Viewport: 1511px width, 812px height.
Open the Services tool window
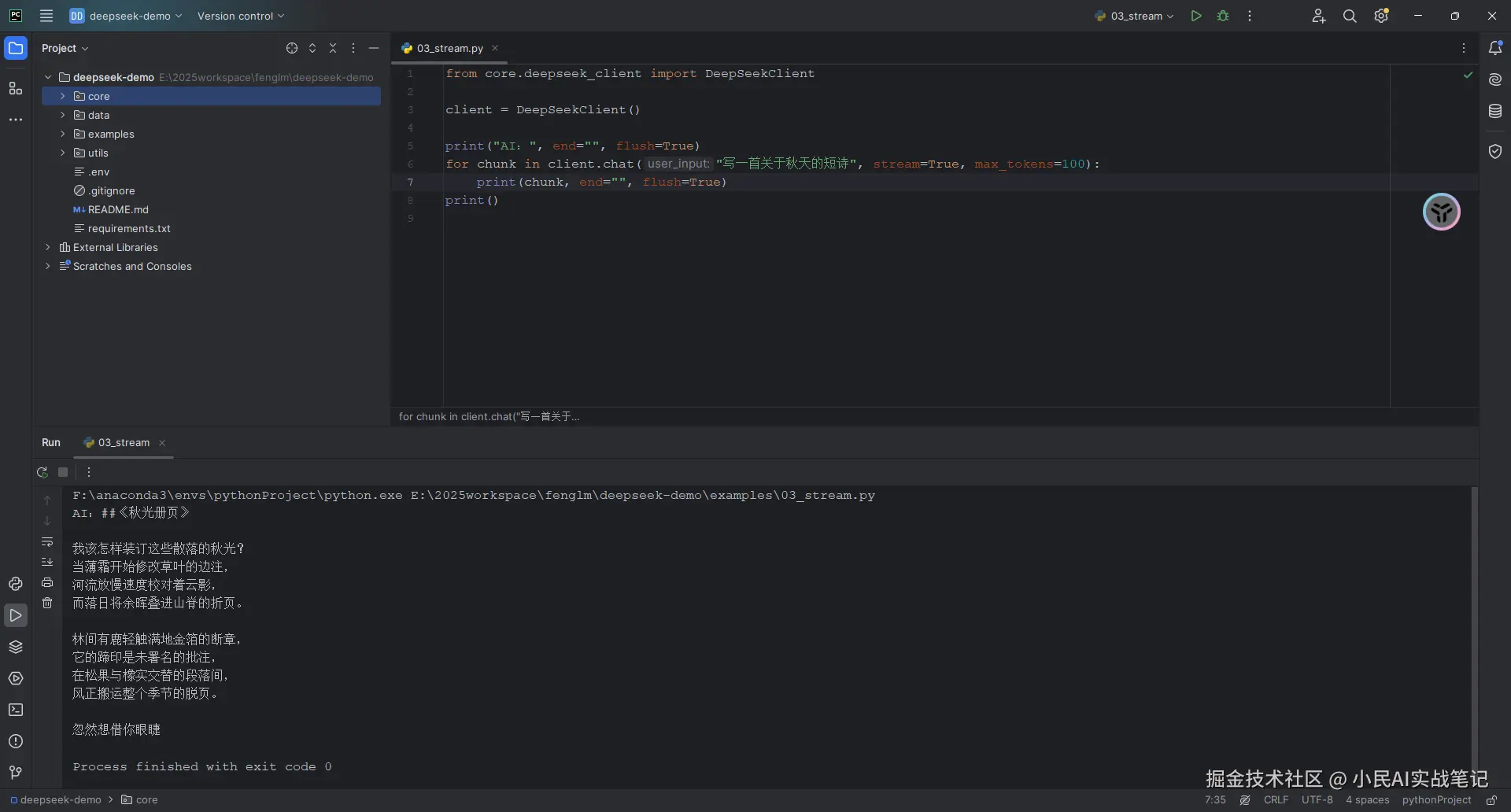(16, 678)
